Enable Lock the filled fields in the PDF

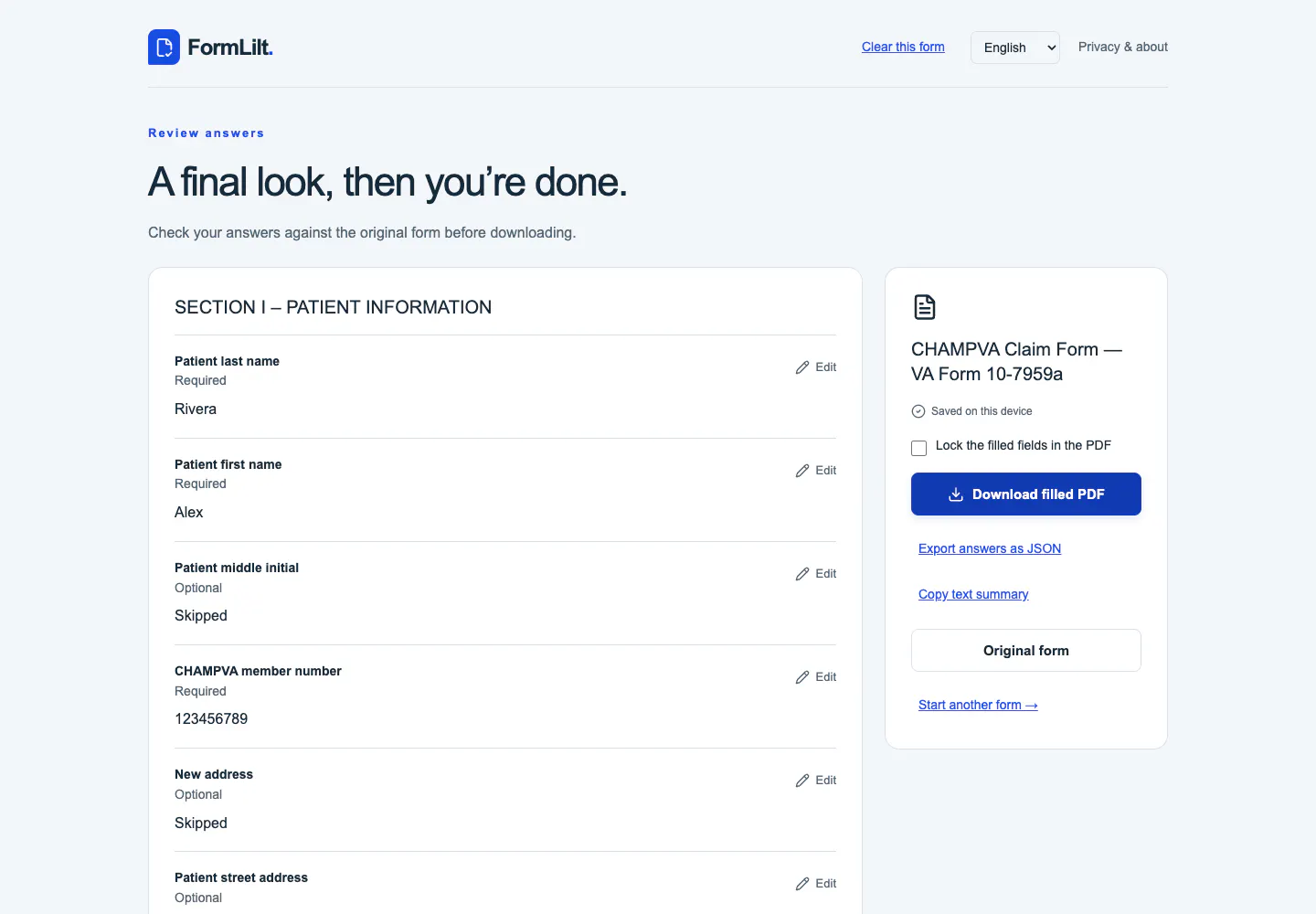[918, 448]
